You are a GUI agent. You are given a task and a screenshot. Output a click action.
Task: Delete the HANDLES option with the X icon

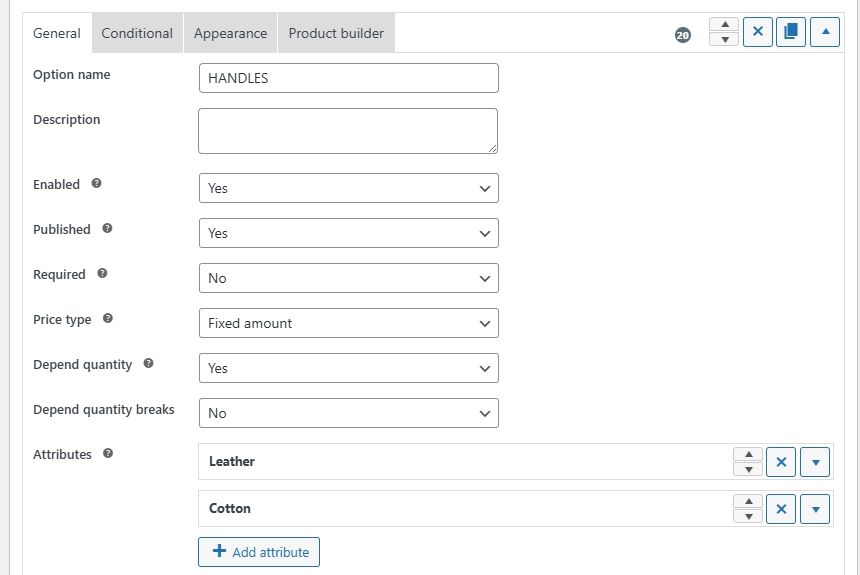pyautogui.click(x=757, y=32)
